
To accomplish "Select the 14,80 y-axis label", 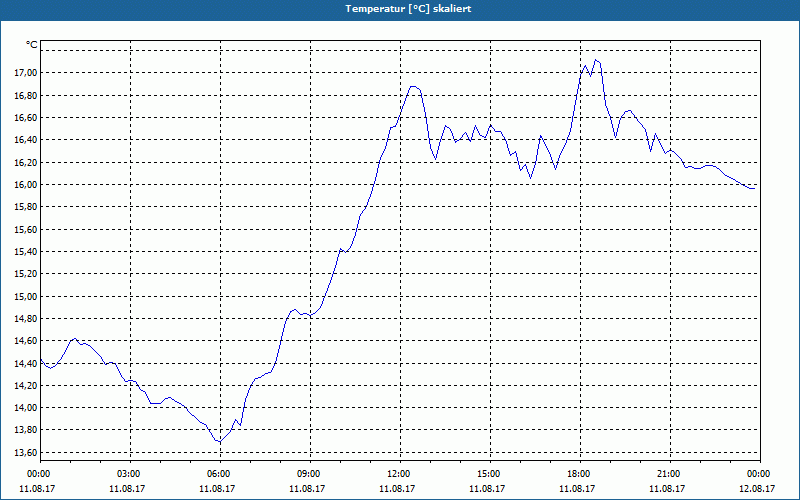I will pos(26,319).
